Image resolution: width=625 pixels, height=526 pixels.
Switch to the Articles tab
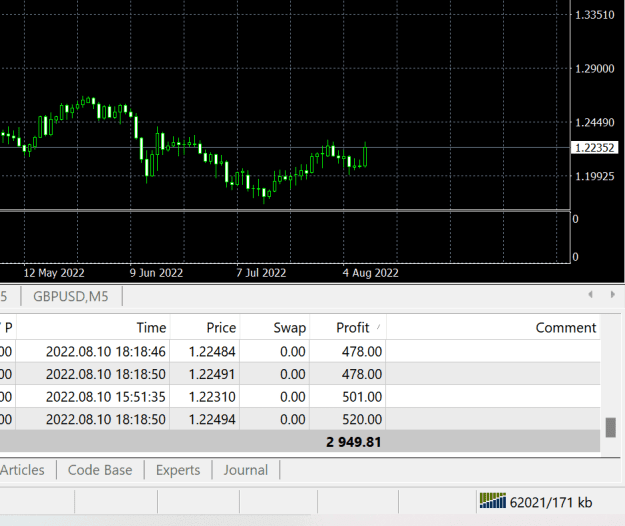(22, 470)
